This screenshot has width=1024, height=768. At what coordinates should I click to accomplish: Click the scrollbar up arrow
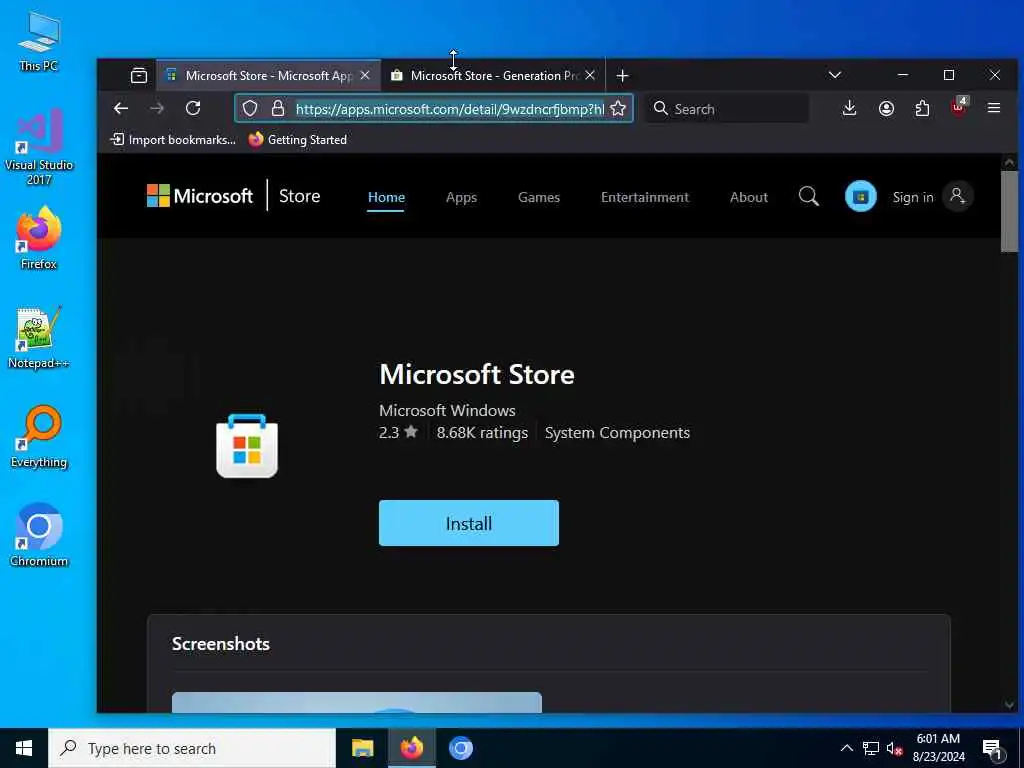(x=1009, y=162)
